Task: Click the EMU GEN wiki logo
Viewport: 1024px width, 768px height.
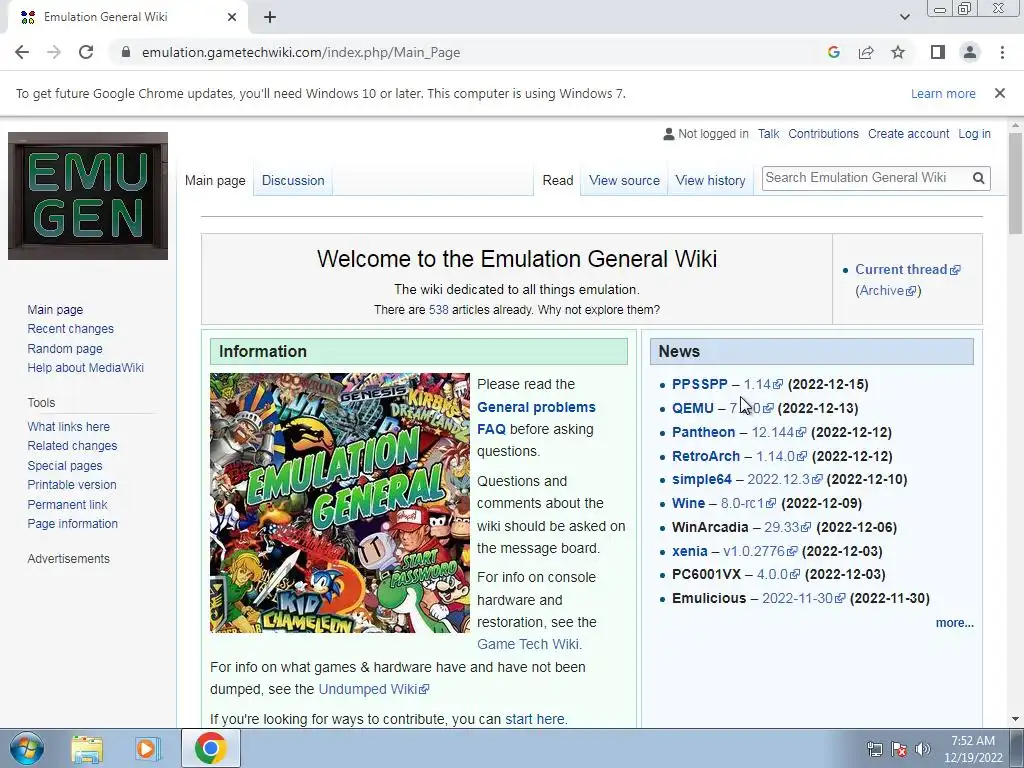Action: point(88,196)
